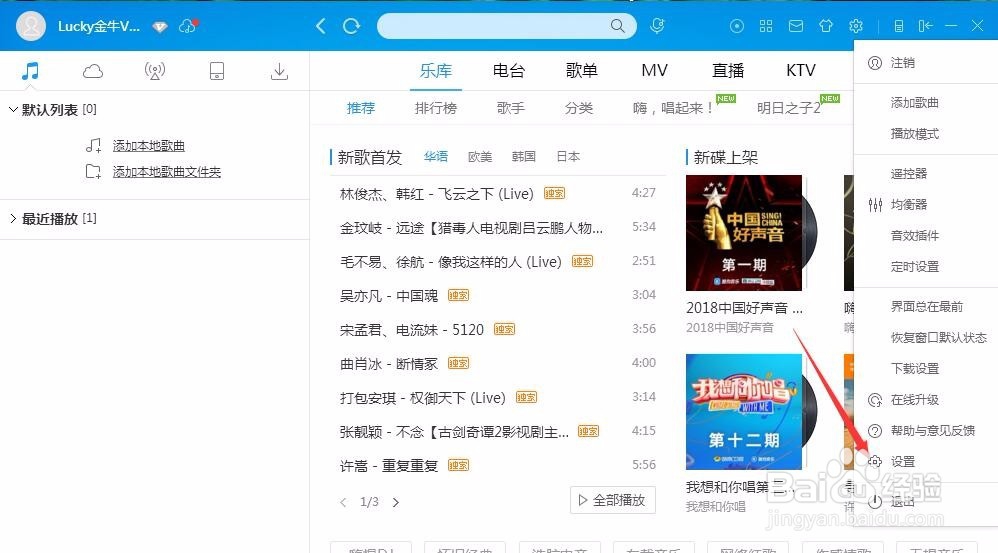Screen dimensions: 998x553
Task: Open the 电台 tab
Action: tap(509, 71)
